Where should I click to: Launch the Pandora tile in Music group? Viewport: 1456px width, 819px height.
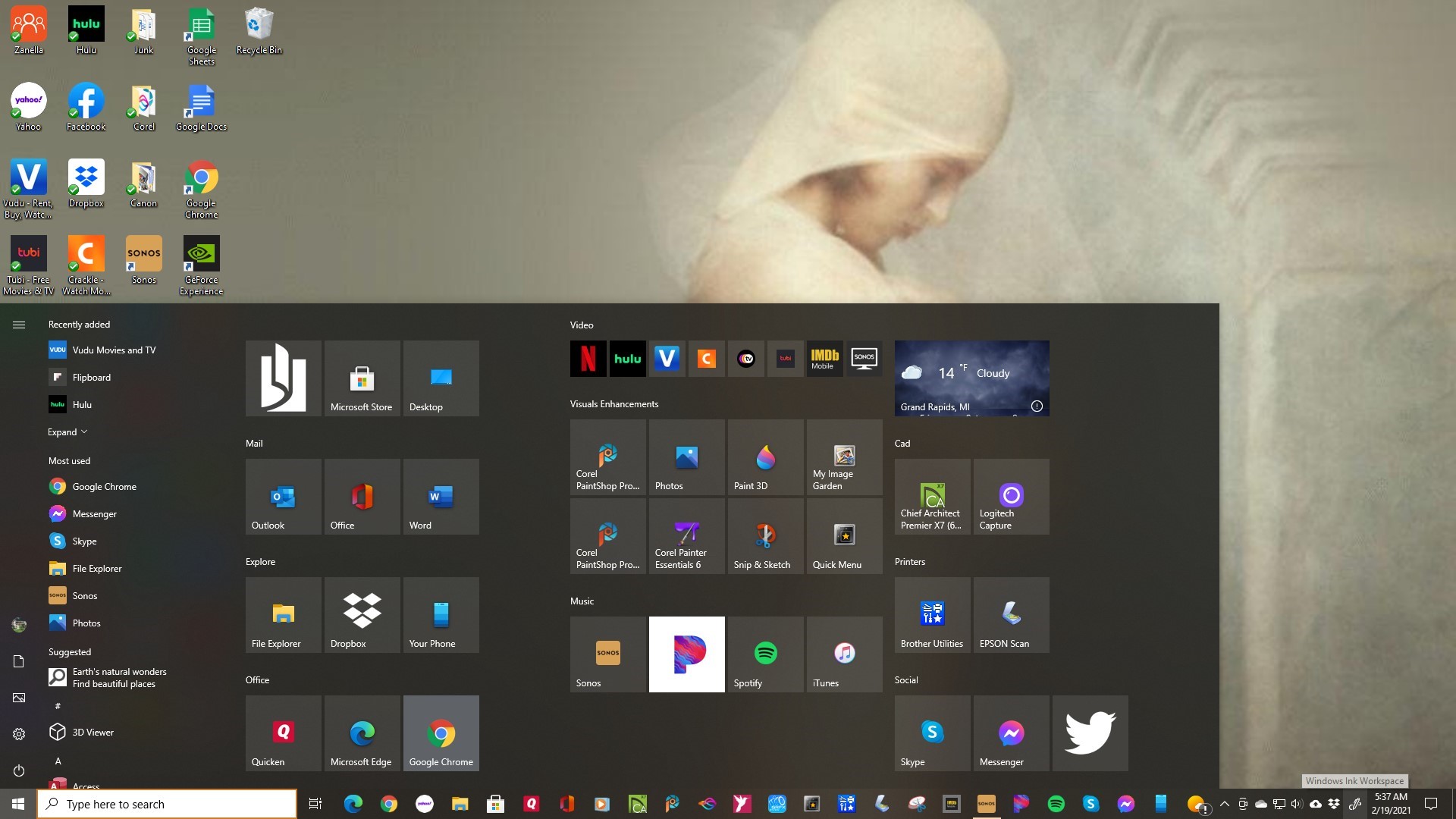point(686,654)
